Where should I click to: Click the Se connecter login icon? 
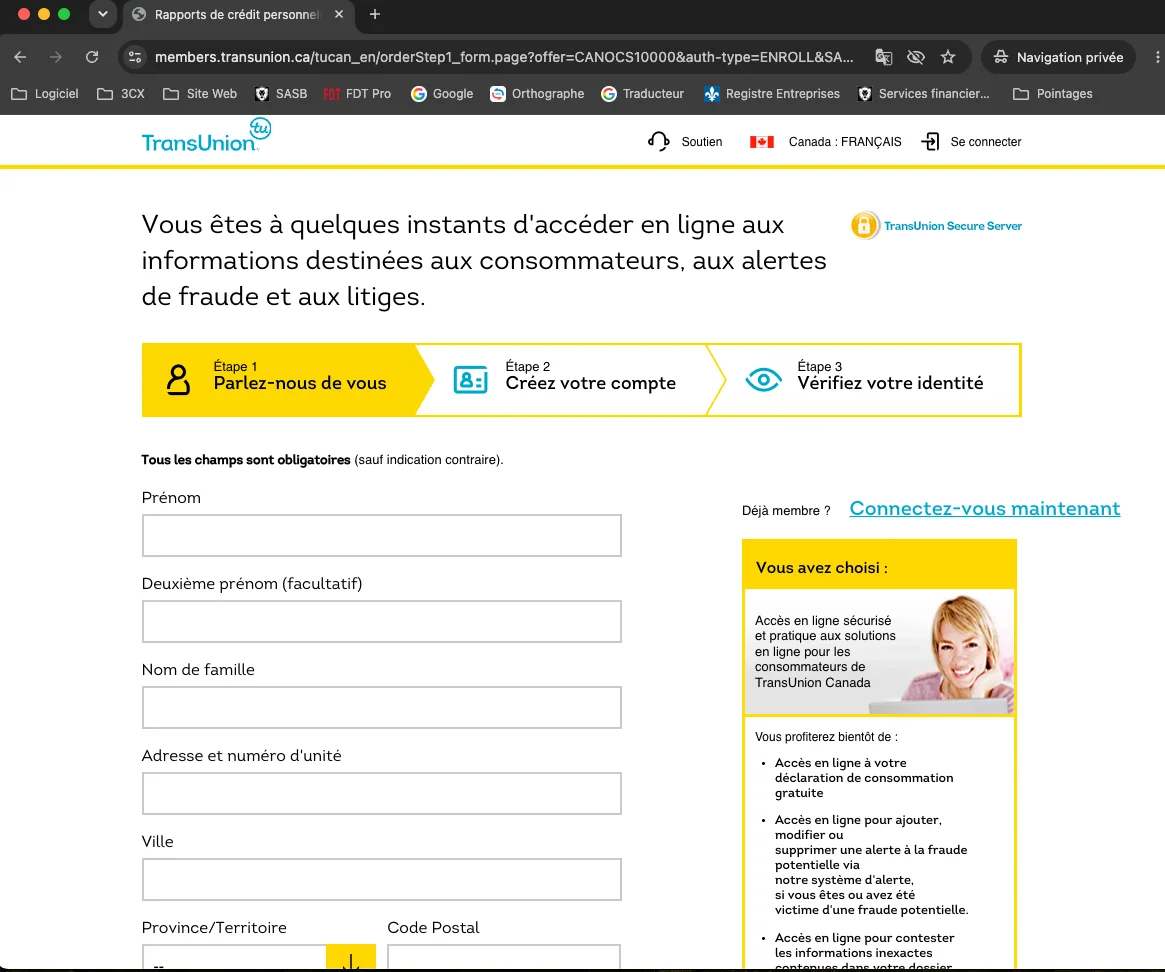click(930, 141)
